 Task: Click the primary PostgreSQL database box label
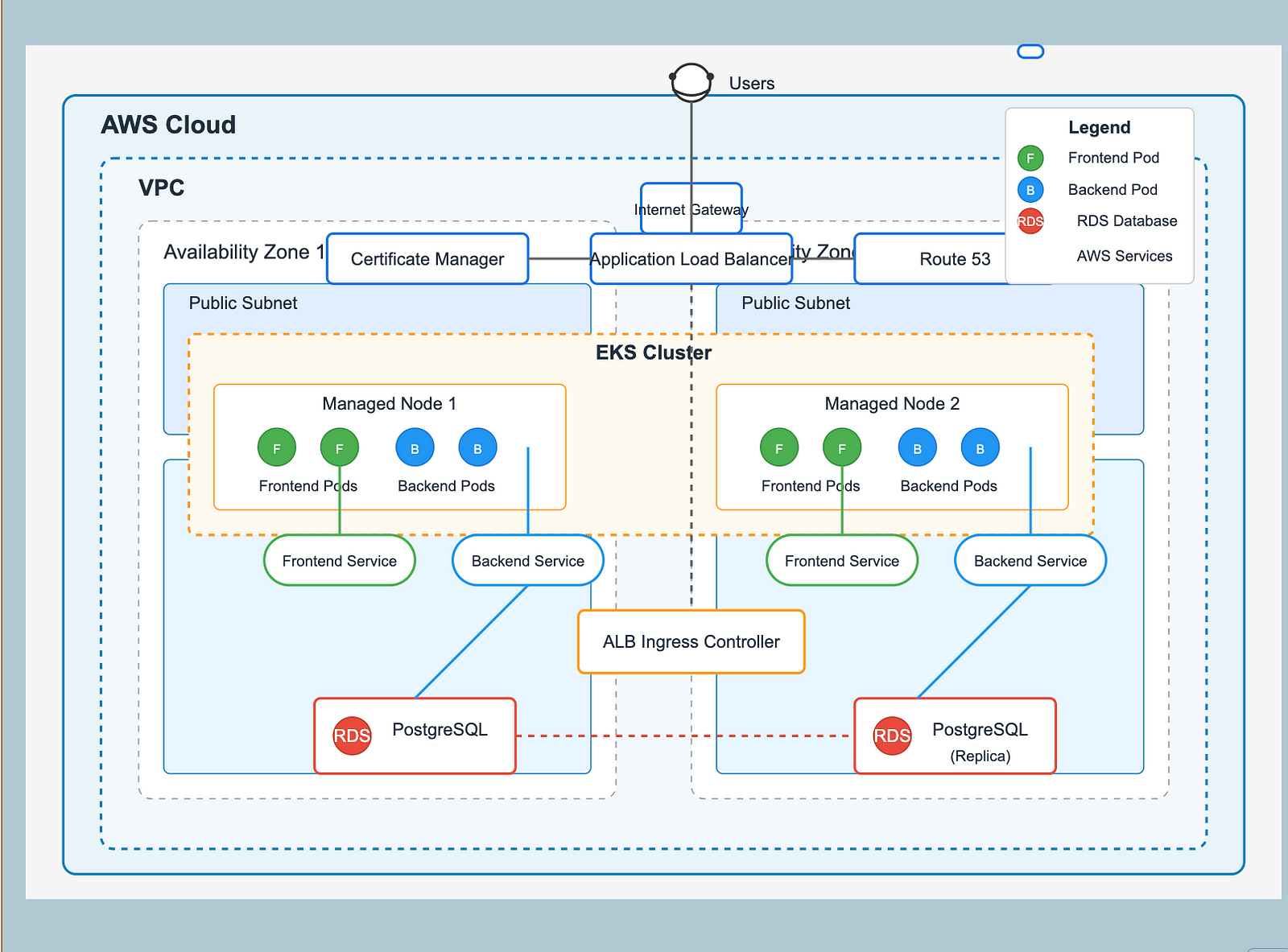click(440, 729)
